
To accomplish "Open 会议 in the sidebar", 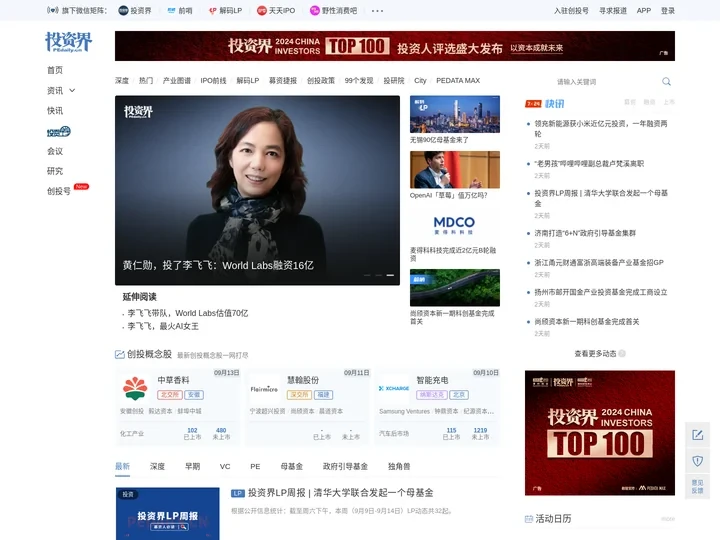I will [55, 151].
